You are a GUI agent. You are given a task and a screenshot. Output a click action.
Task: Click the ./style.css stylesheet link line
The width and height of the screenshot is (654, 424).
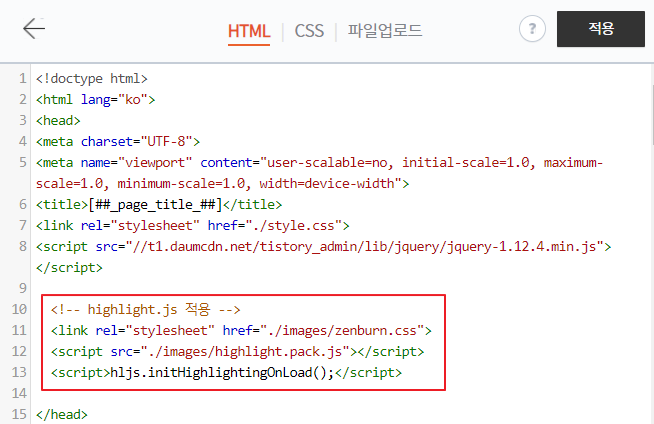coord(193,226)
